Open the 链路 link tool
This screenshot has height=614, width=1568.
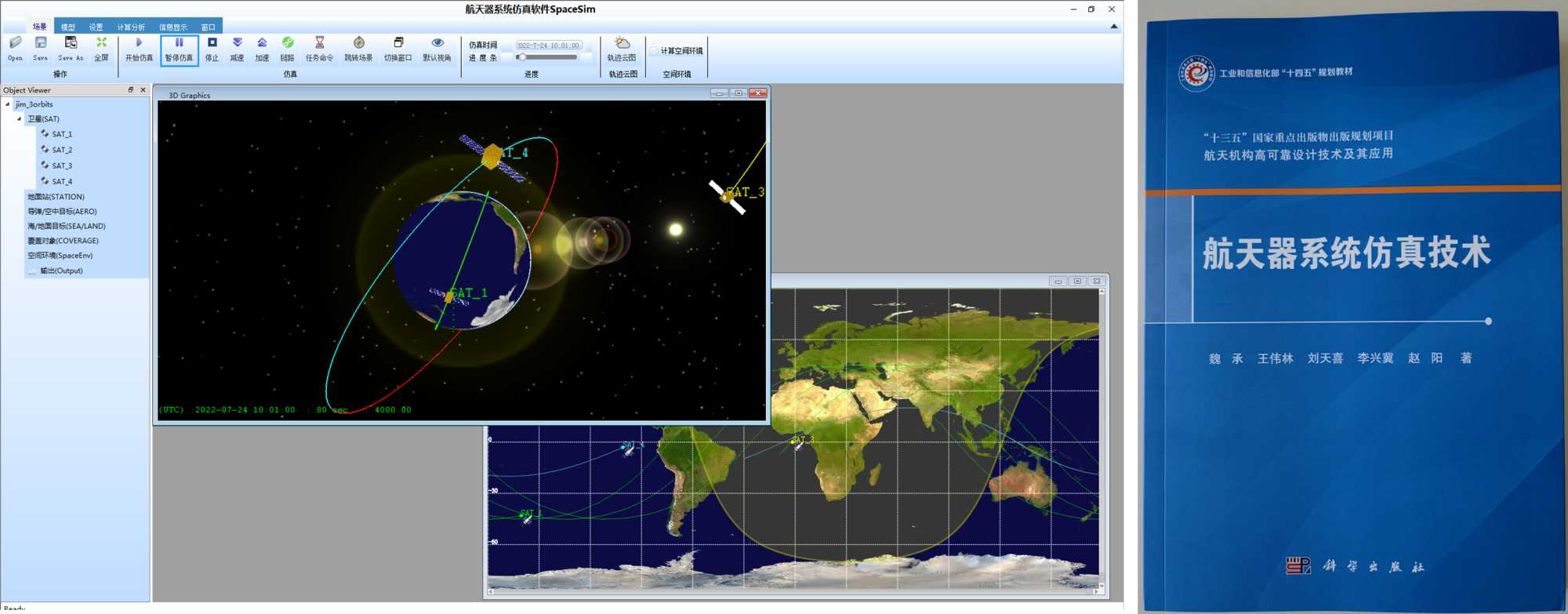(x=288, y=49)
